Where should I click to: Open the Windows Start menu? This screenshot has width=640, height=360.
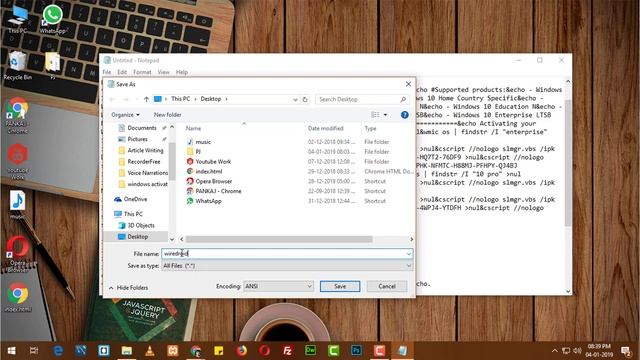point(11,351)
